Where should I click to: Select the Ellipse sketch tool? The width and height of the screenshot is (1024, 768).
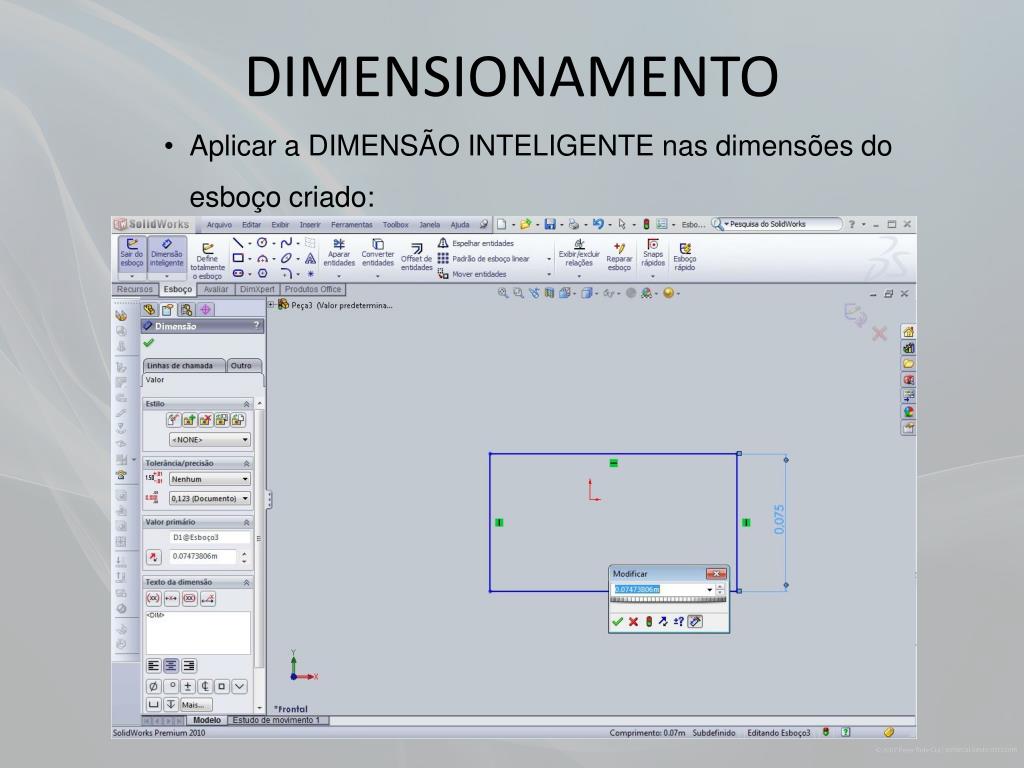pyautogui.click(x=286, y=258)
